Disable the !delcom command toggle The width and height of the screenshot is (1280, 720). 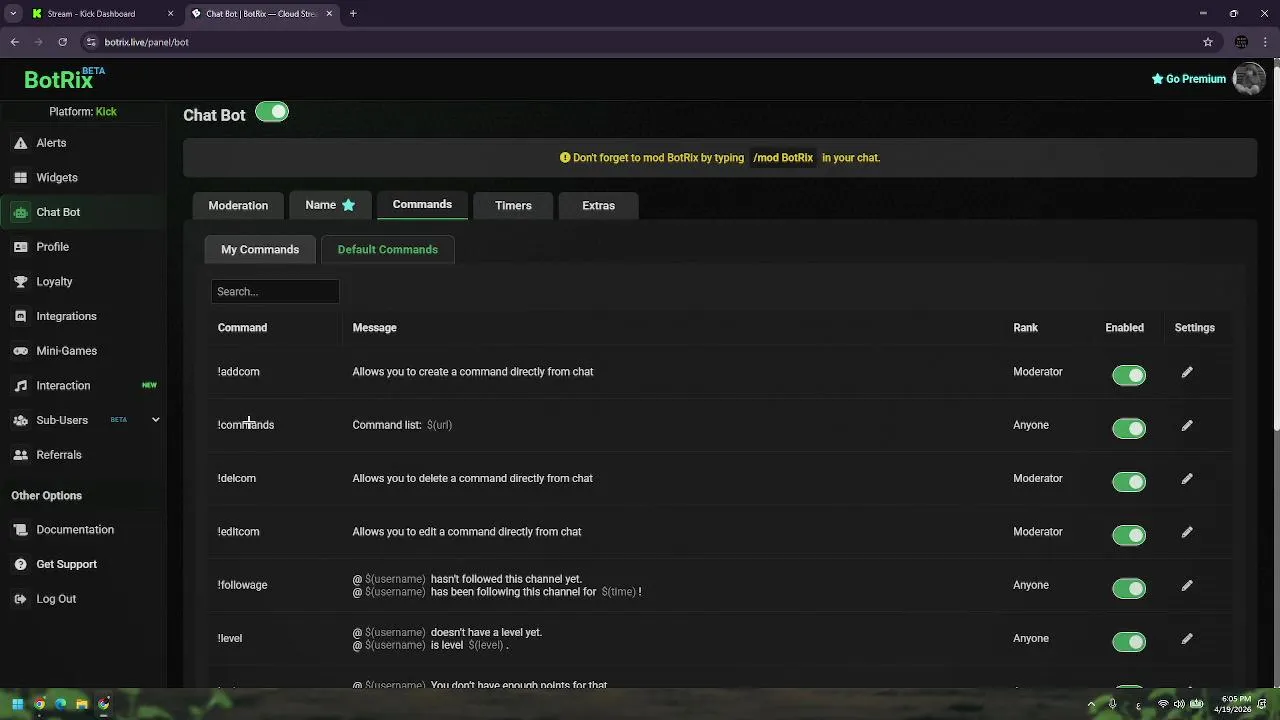1129,482
